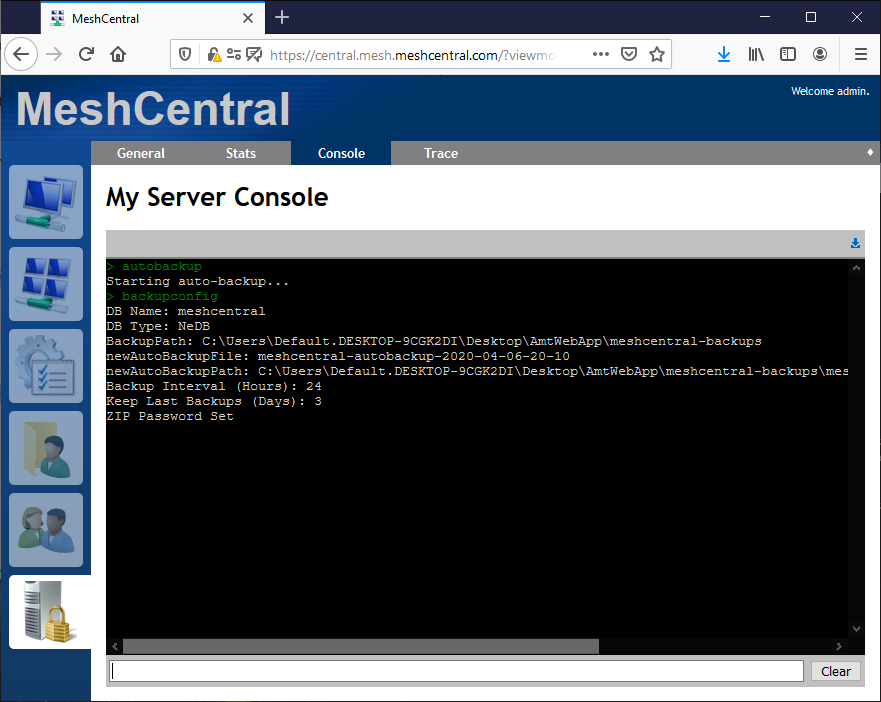Click the 'My Server Console' heading
This screenshot has width=881, height=702.
[217, 197]
